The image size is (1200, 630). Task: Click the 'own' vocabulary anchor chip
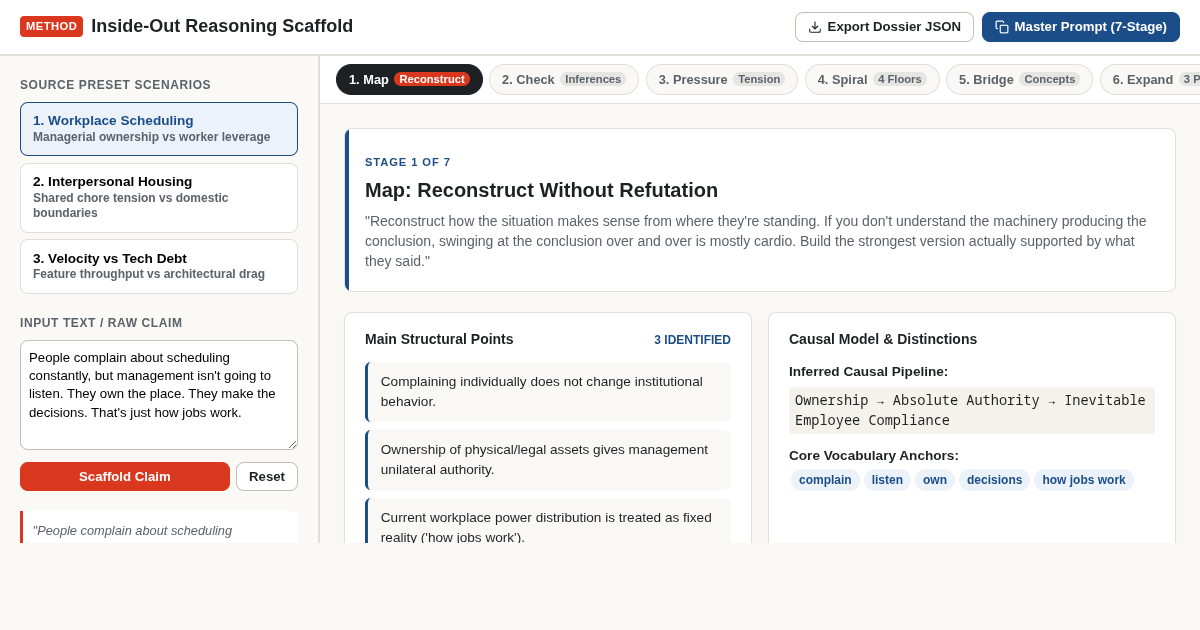click(935, 480)
